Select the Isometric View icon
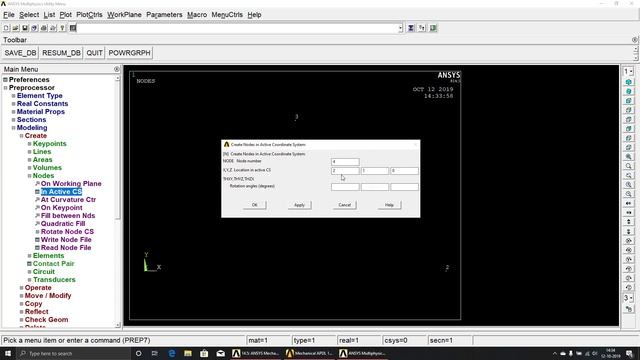640x360 pixels. pyautogui.click(x=629, y=82)
